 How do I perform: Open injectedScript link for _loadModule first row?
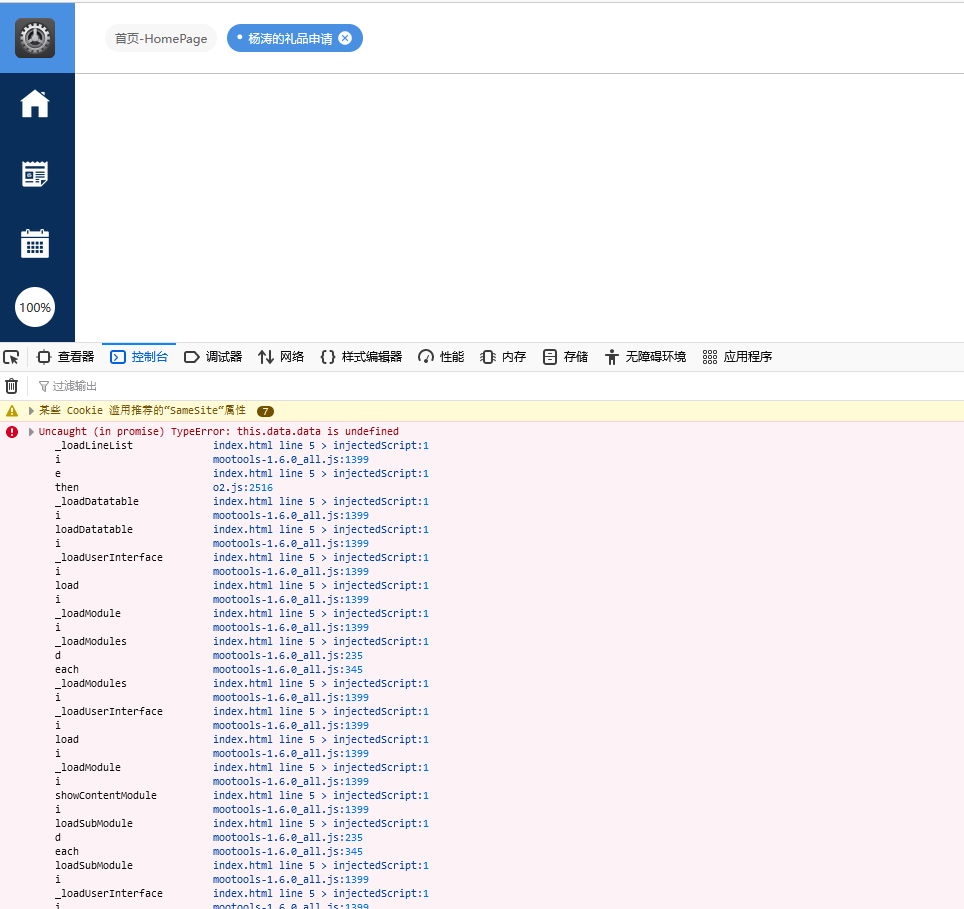click(321, 613)
